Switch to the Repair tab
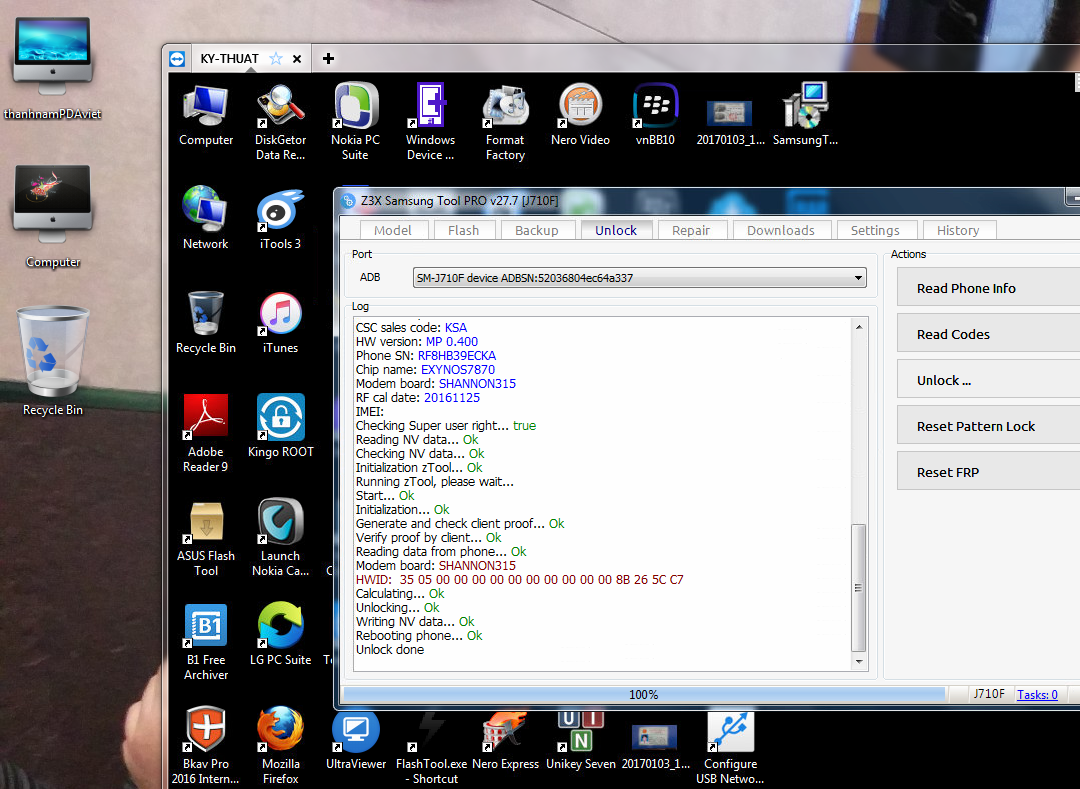This screenshot has height=789, width=1080. coord(691,230)
